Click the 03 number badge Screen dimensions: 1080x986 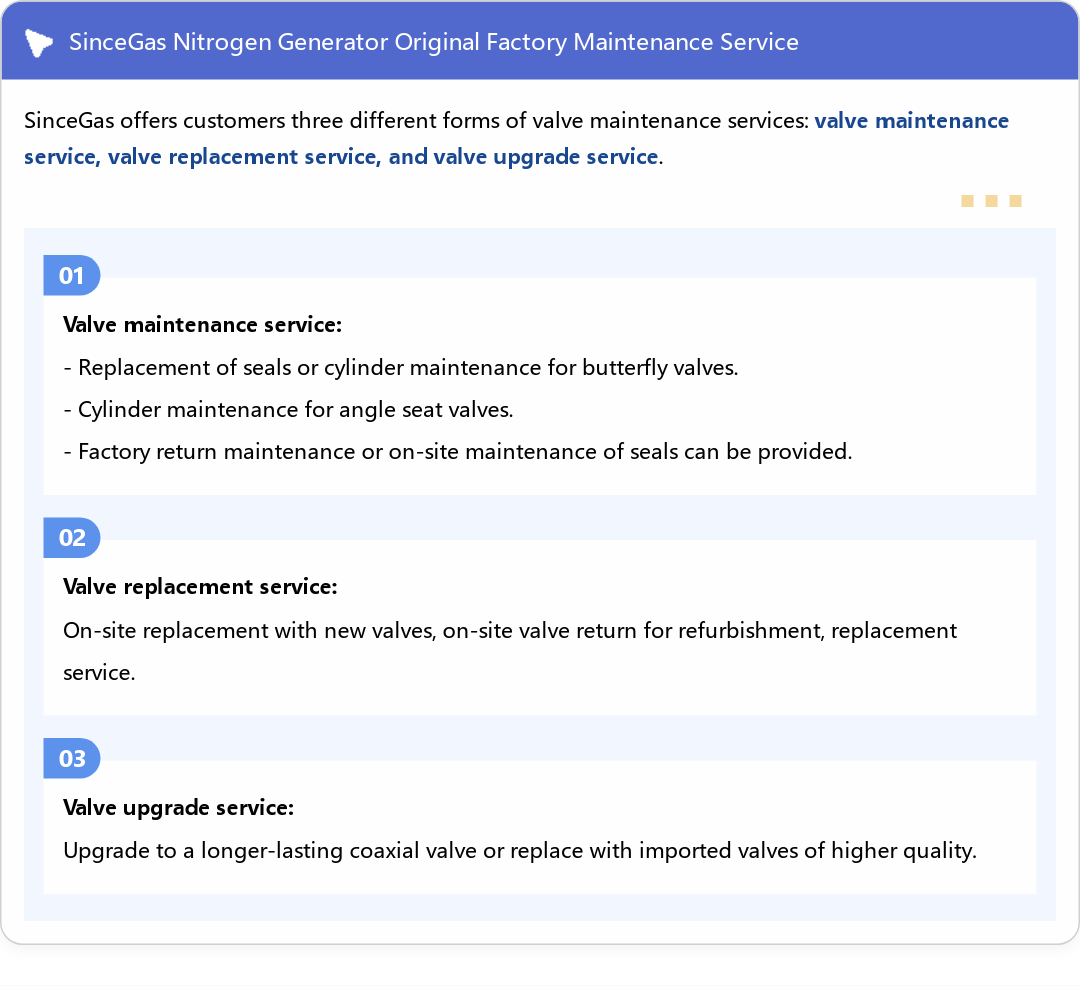point(72,759)
